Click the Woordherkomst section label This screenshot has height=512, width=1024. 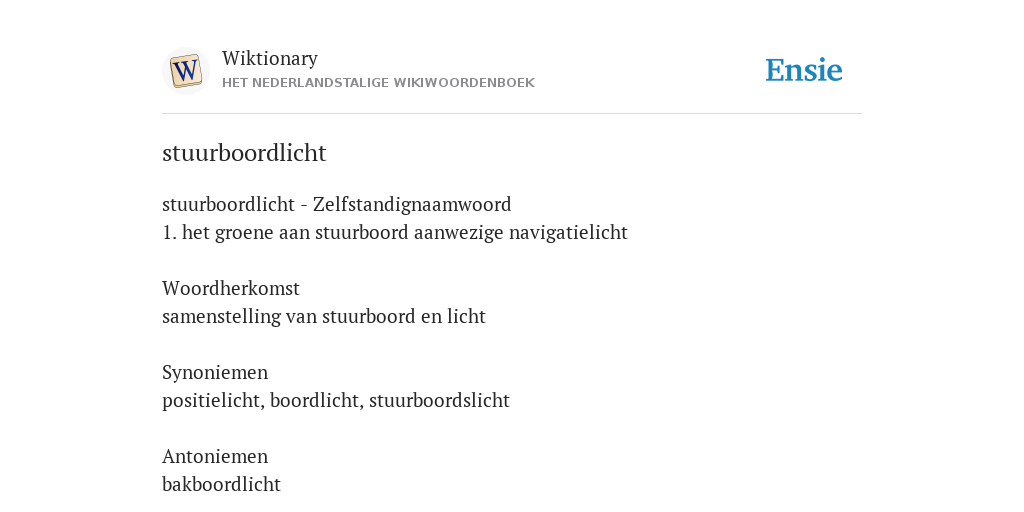pos(231,288)
